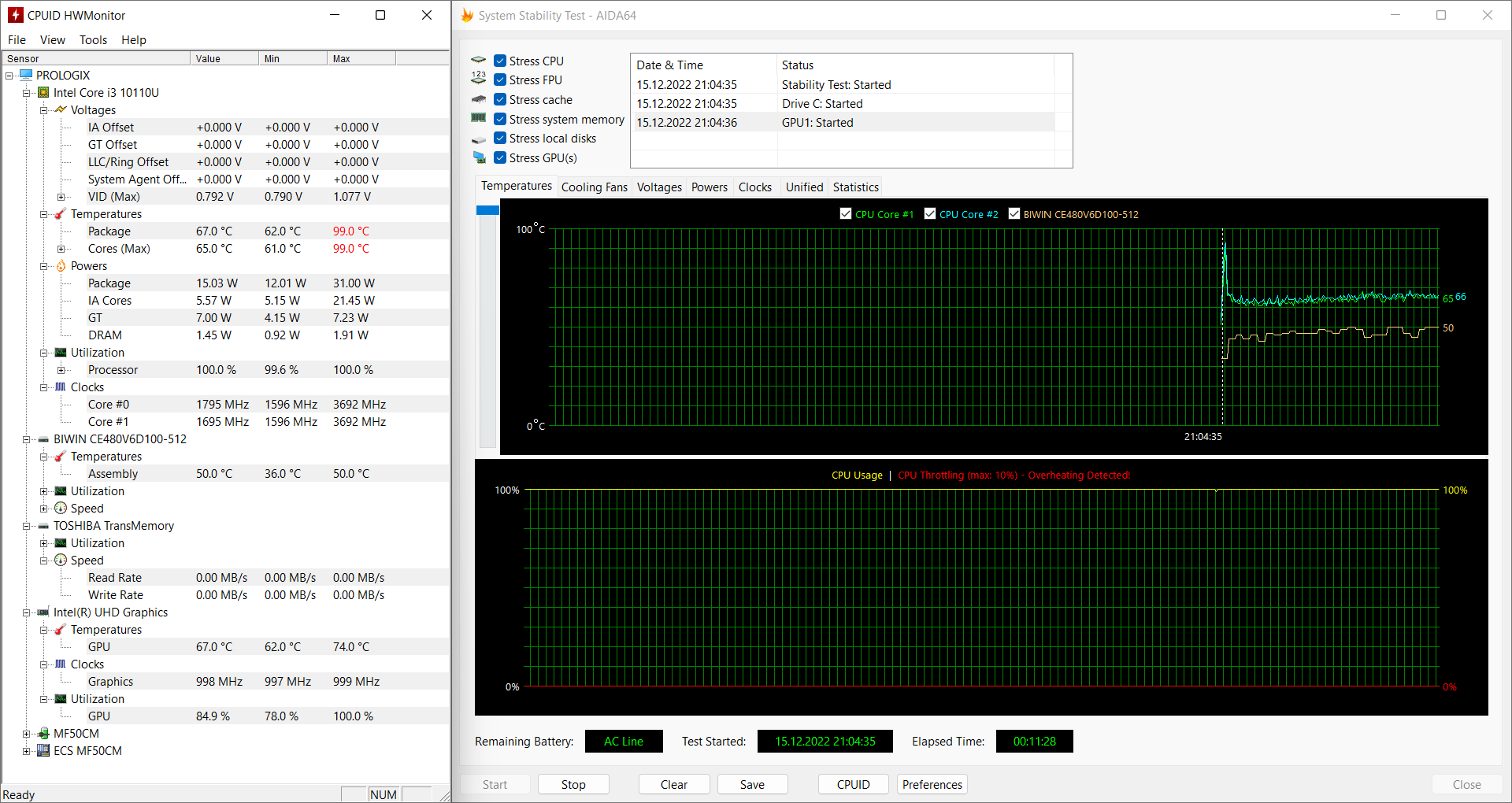Toggle the Stress cache checkbox

[500, 99]
